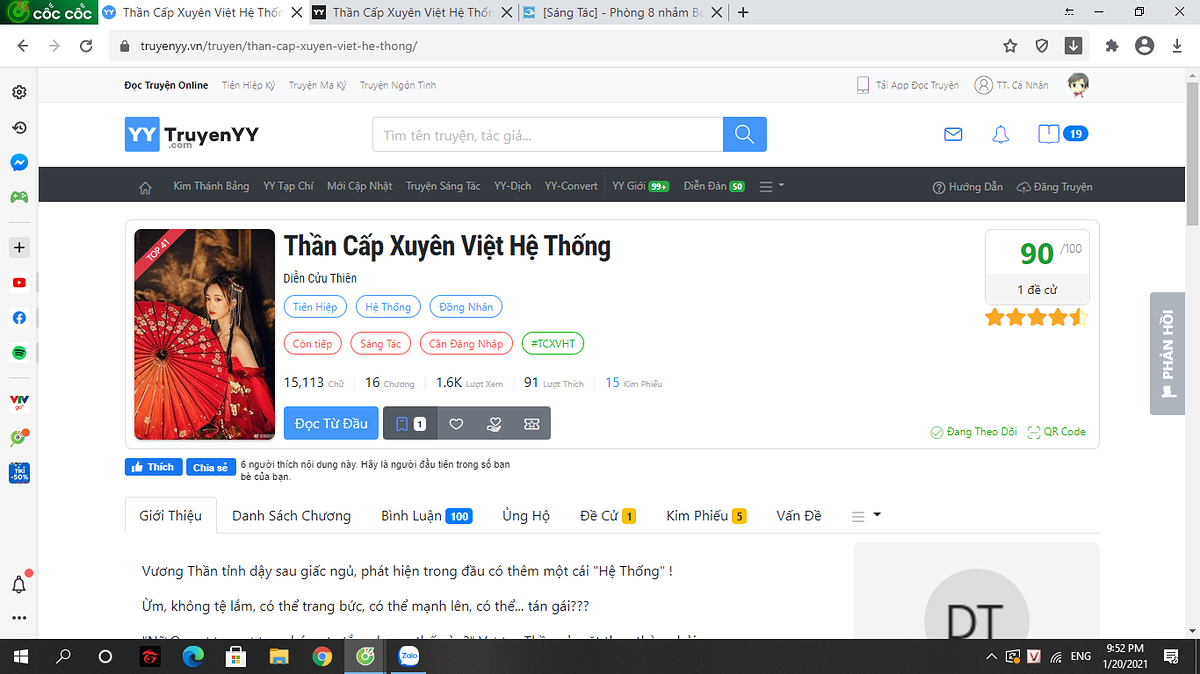Viewport: 1200px width, 674px height.
Task: Star this page with the bookmark star
Action: coord(1010,46)
